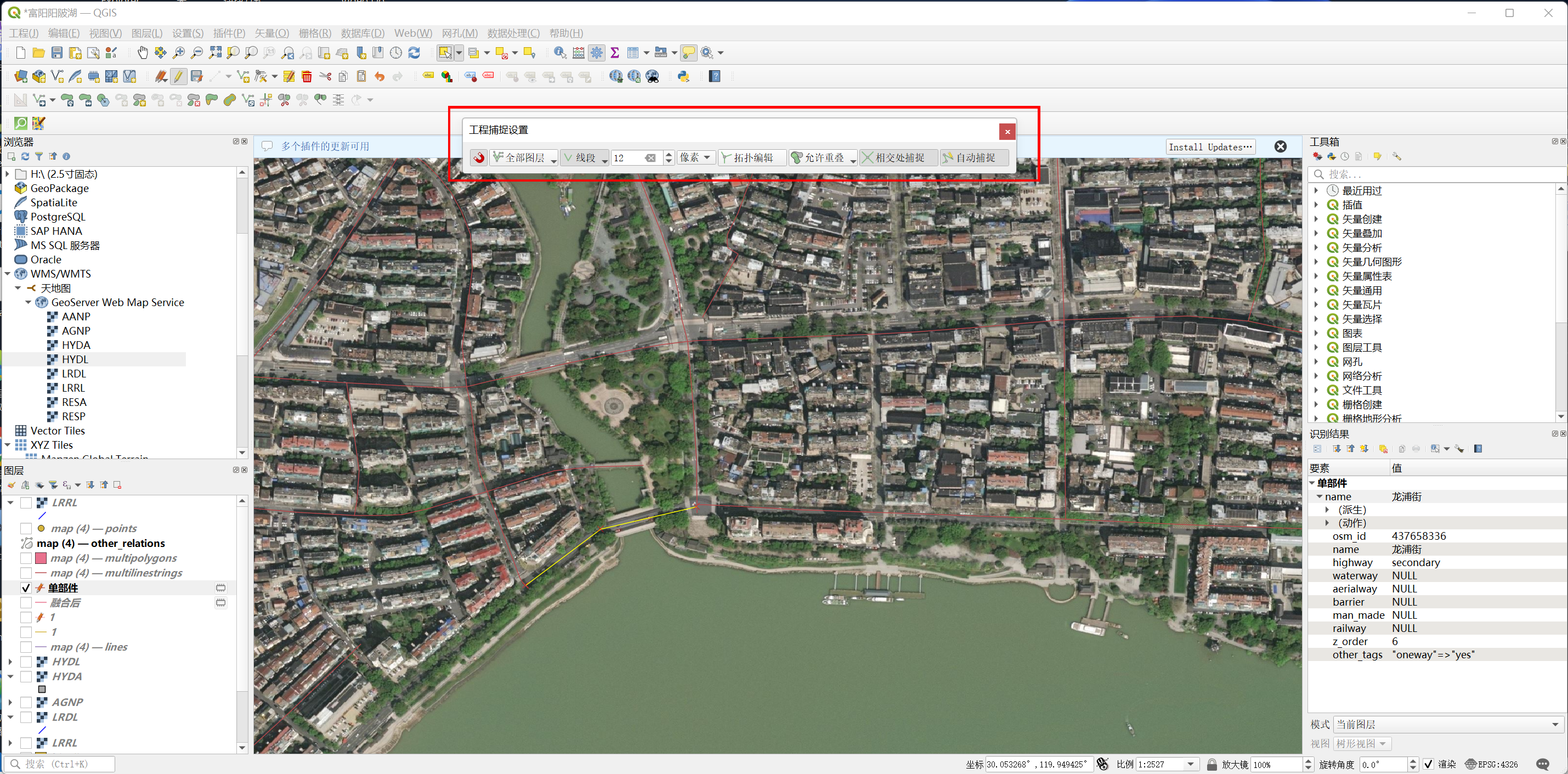Click the Save Project floppy icon
Screen dimensions: 1568x774
(56, 53)
